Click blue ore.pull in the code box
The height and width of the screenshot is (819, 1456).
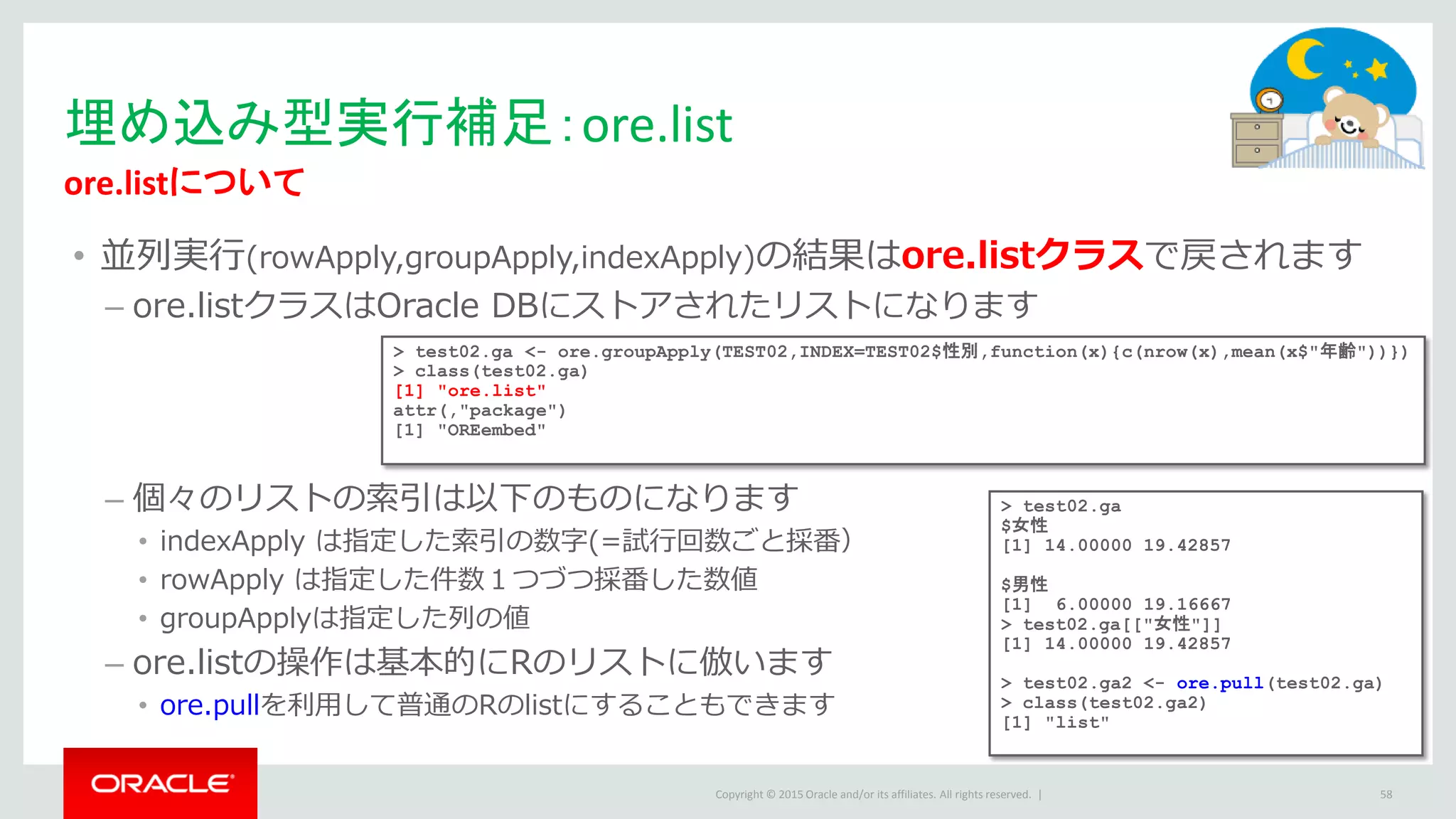(1220, 683)
